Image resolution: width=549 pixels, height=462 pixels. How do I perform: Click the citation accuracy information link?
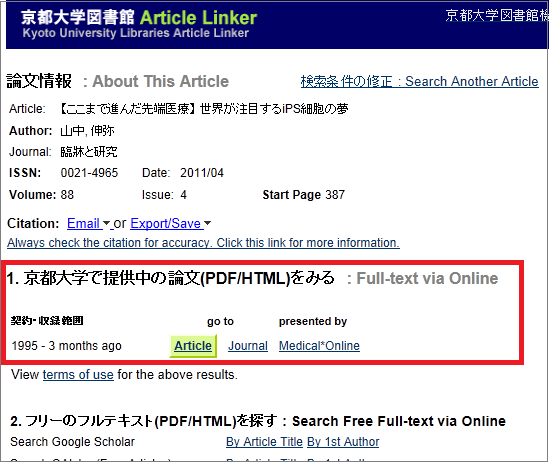coord(203,243)
